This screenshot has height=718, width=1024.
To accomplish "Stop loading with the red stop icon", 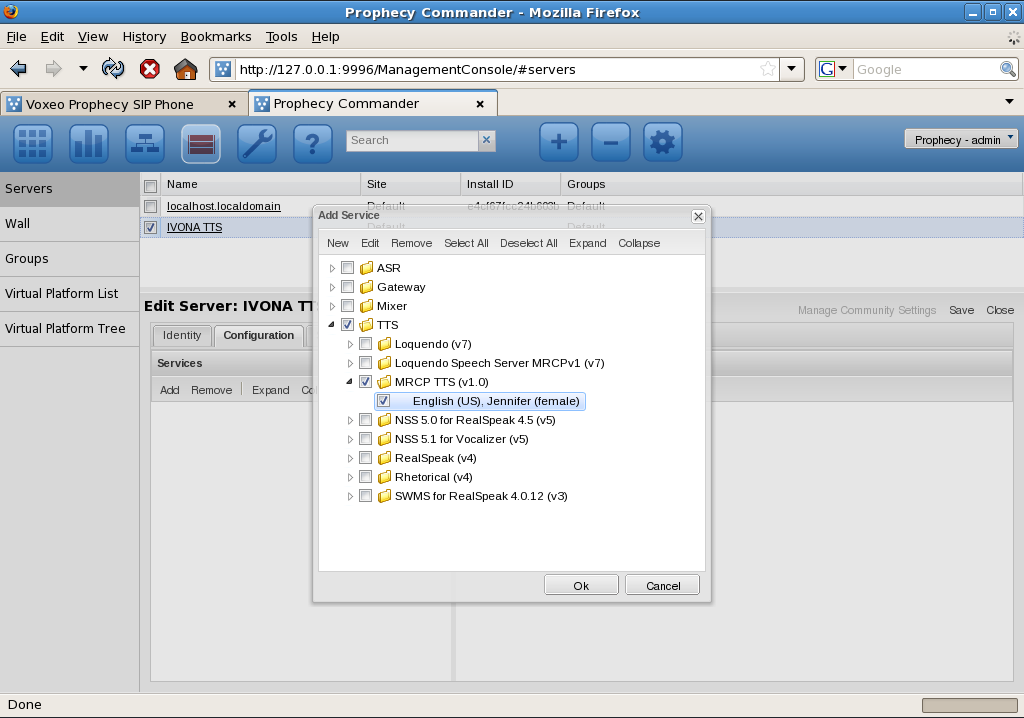I will [150, 69].
